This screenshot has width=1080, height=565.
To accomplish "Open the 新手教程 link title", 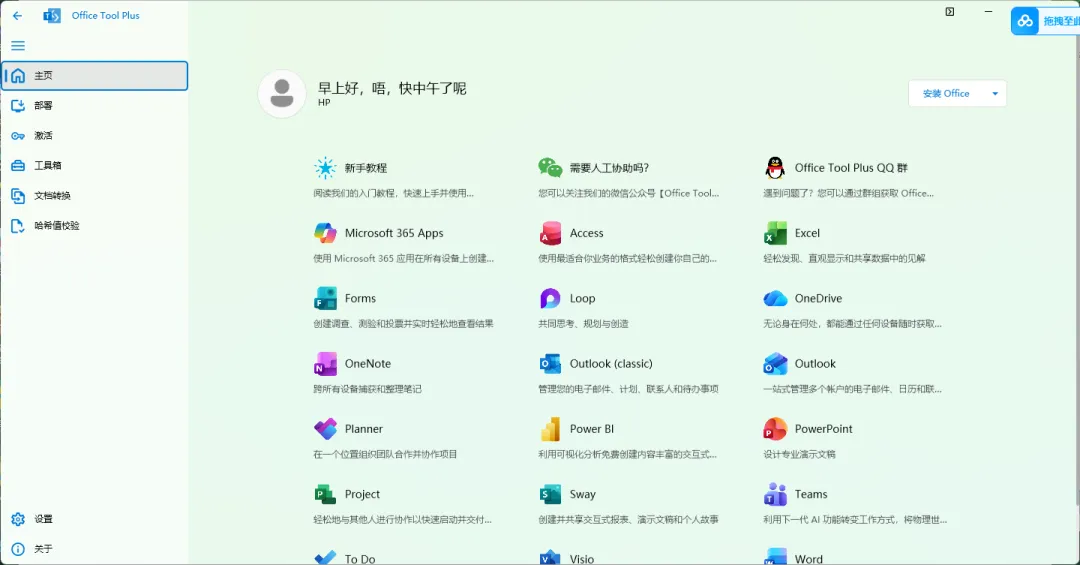I will (366, 167).
